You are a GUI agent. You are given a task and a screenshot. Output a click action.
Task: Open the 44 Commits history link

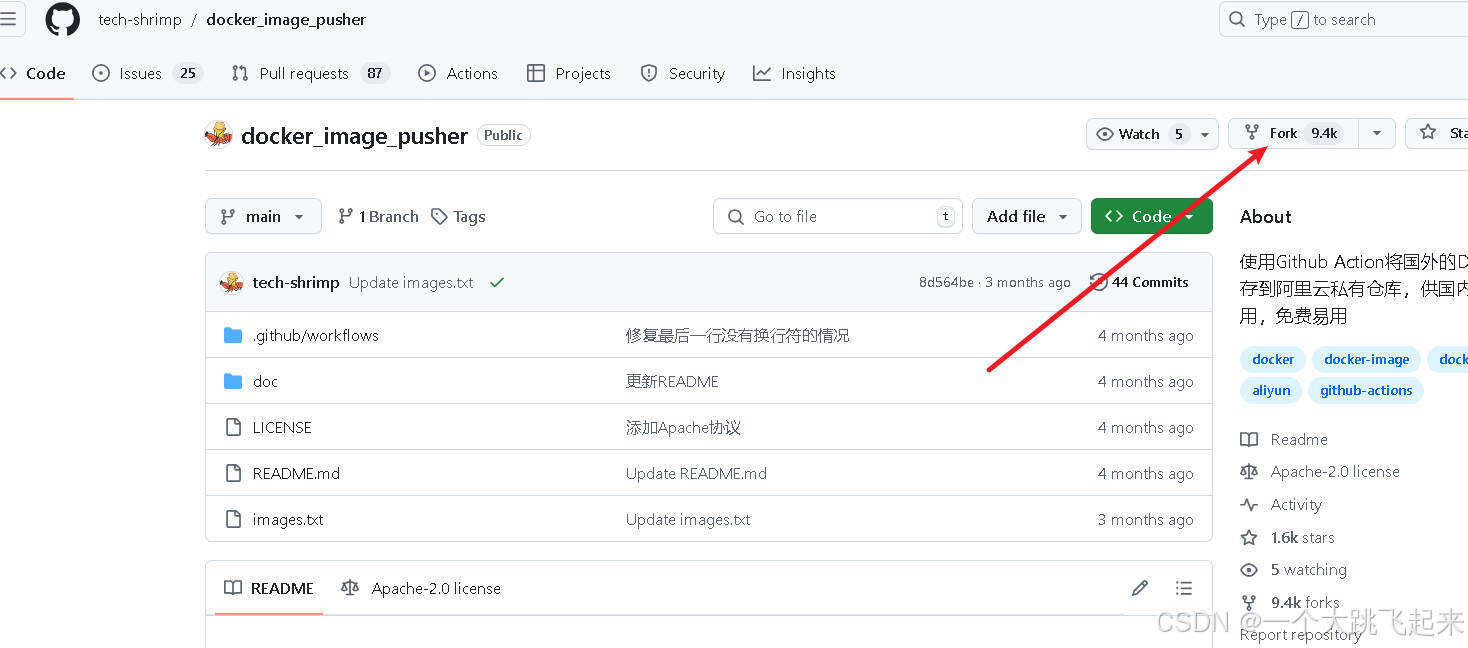click(1140, 283)
